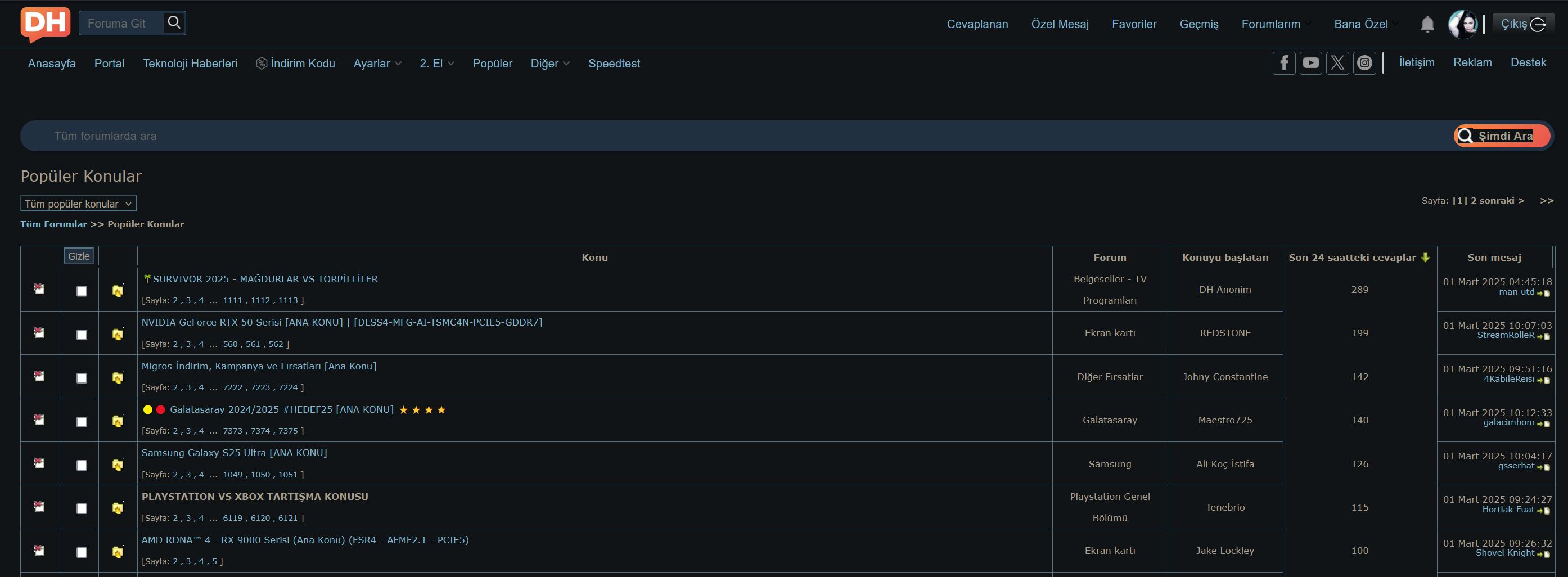Click the green sort arrow in replies column

(1425, 258)
